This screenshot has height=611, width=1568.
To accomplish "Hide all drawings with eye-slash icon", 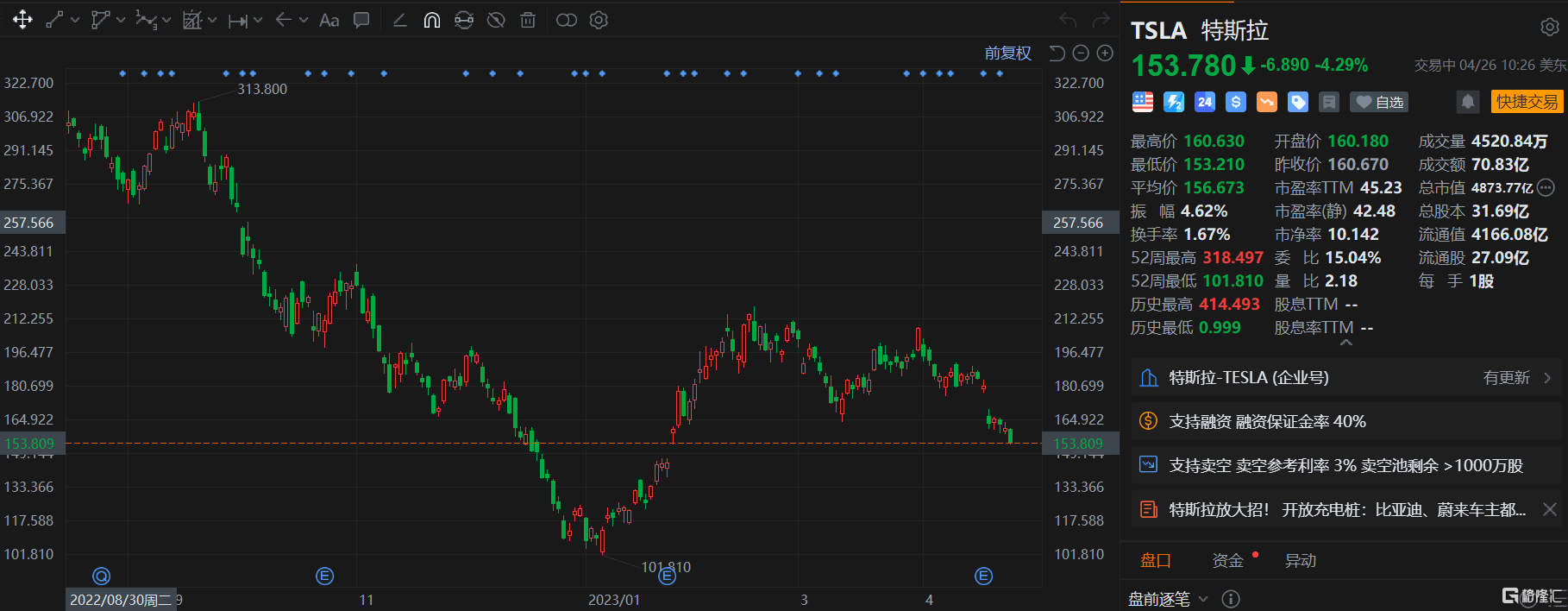I will [x=496, y=20].
